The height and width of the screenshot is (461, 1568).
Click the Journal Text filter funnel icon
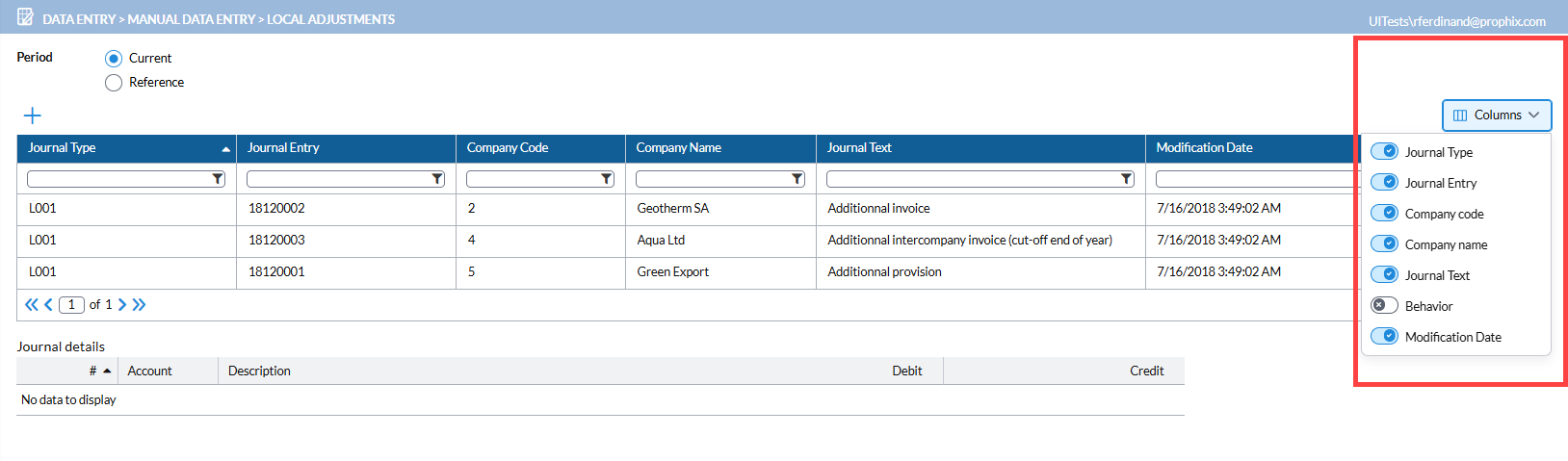1126,179
